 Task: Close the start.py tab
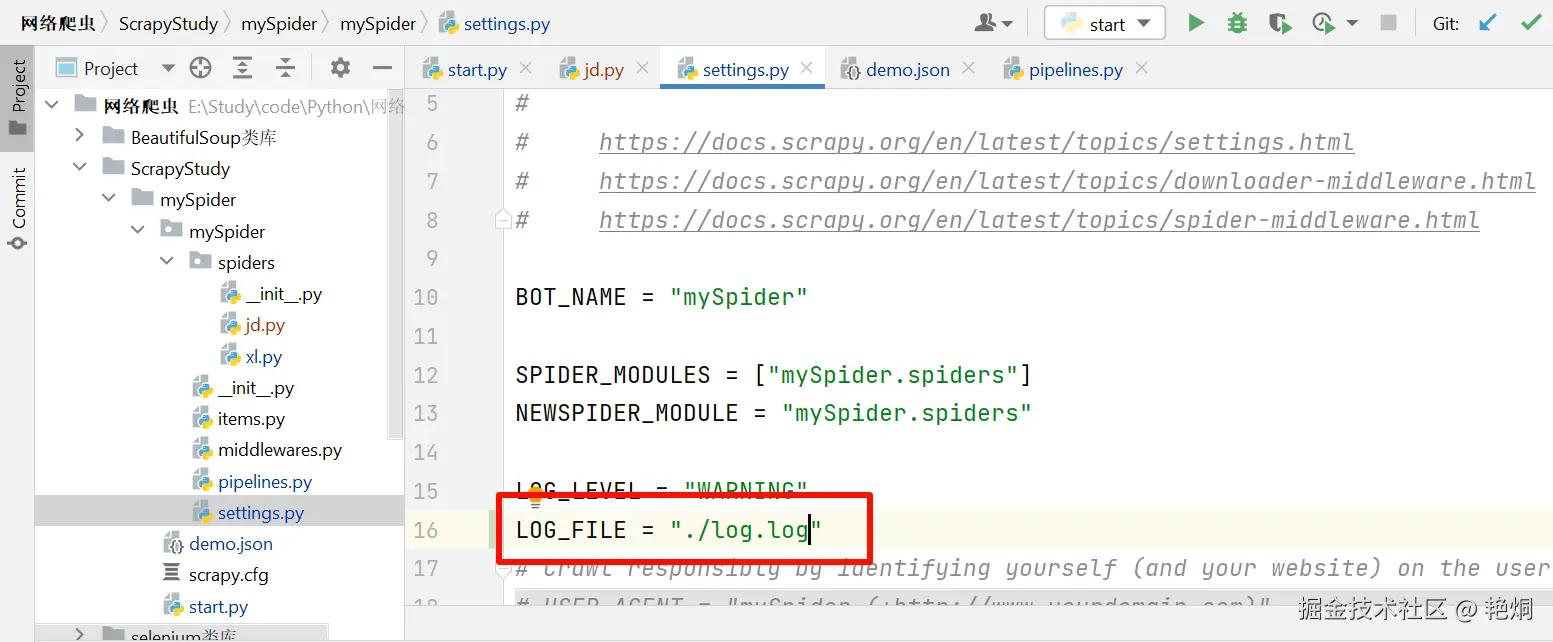coord(526,69)
